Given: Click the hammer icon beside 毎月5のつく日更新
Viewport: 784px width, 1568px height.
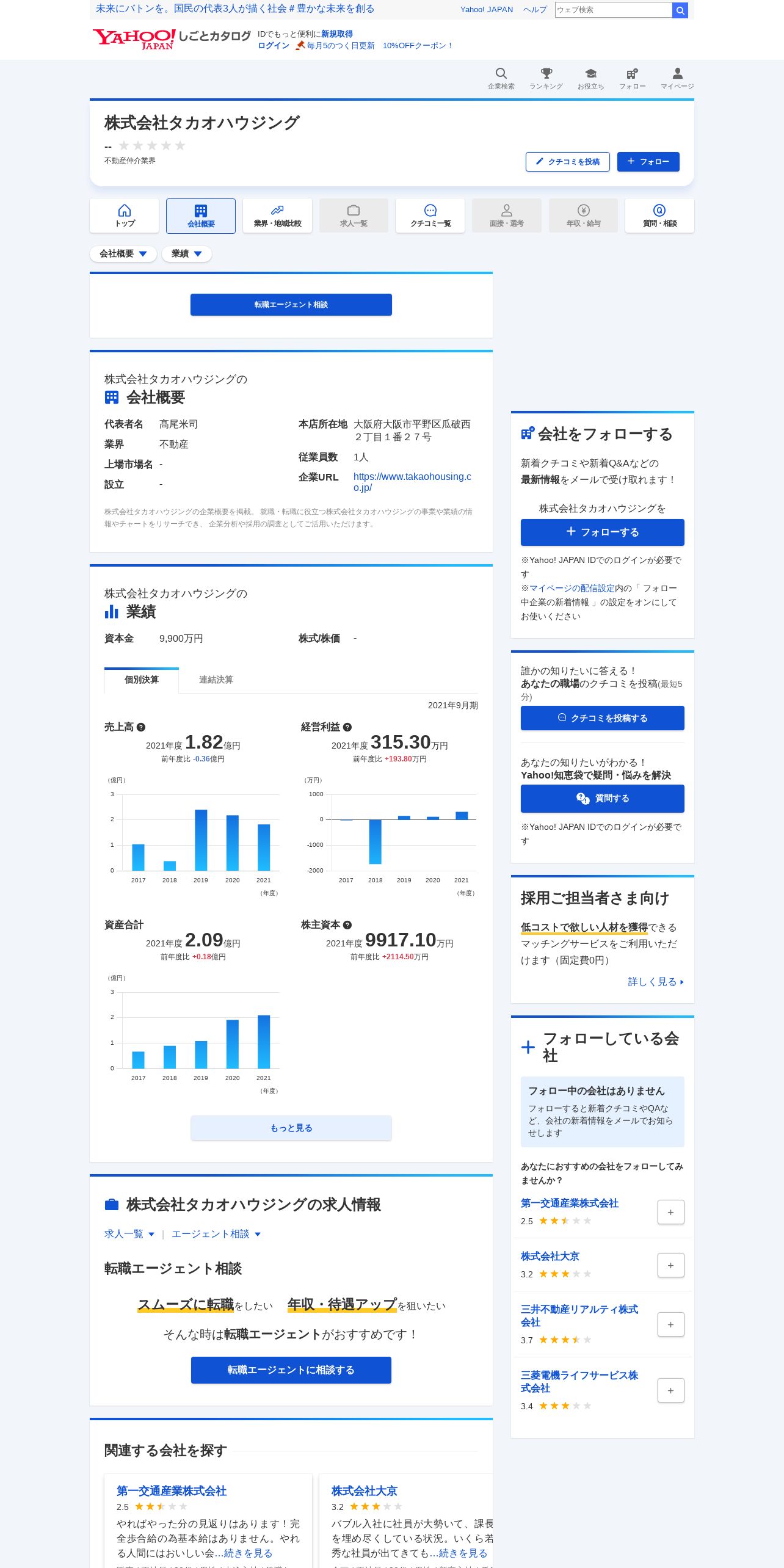Looking at the screenshot, I should point(300,45).
